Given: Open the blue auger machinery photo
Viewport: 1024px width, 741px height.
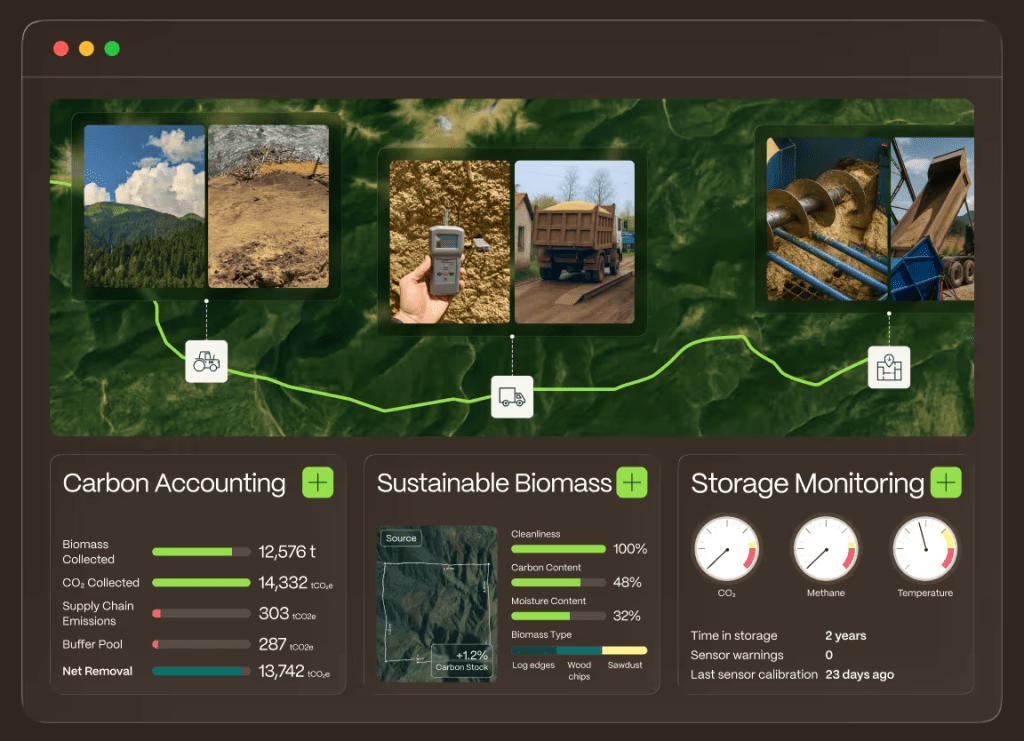Looking at the screenshot, I should click(827, 219).
